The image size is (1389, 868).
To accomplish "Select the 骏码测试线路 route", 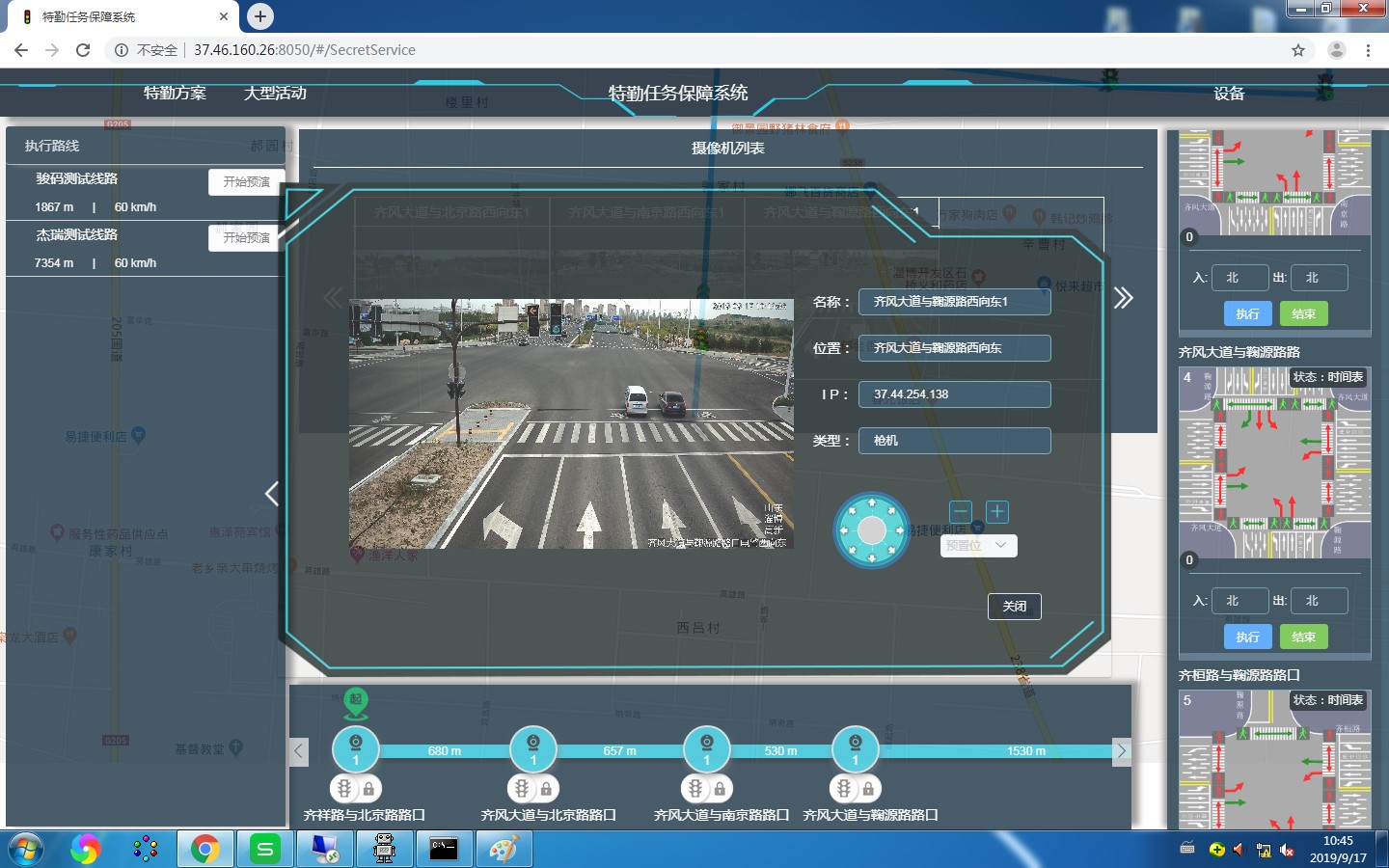I will point(77,178).
